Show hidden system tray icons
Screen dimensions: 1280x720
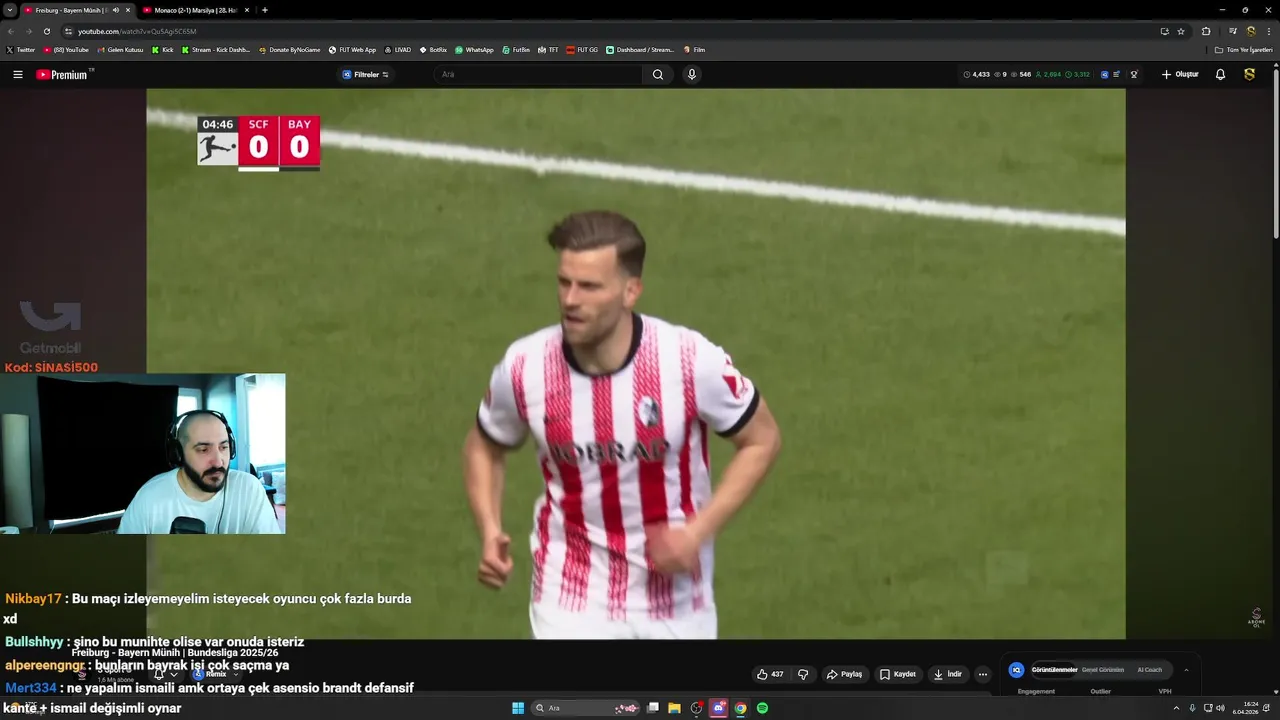pyautogui.click(x=1176, y=708)
